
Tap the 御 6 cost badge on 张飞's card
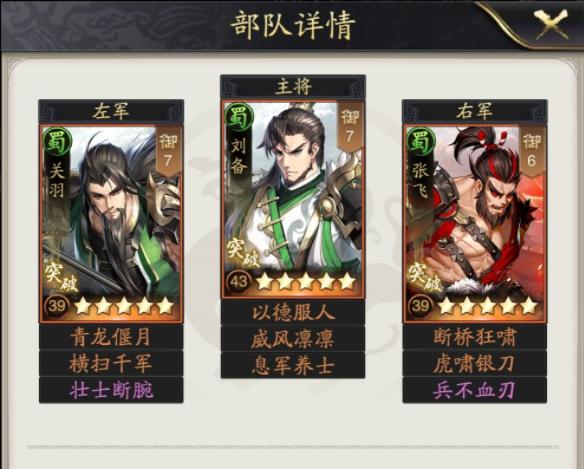pyautogui.click(x=531, y=150)
